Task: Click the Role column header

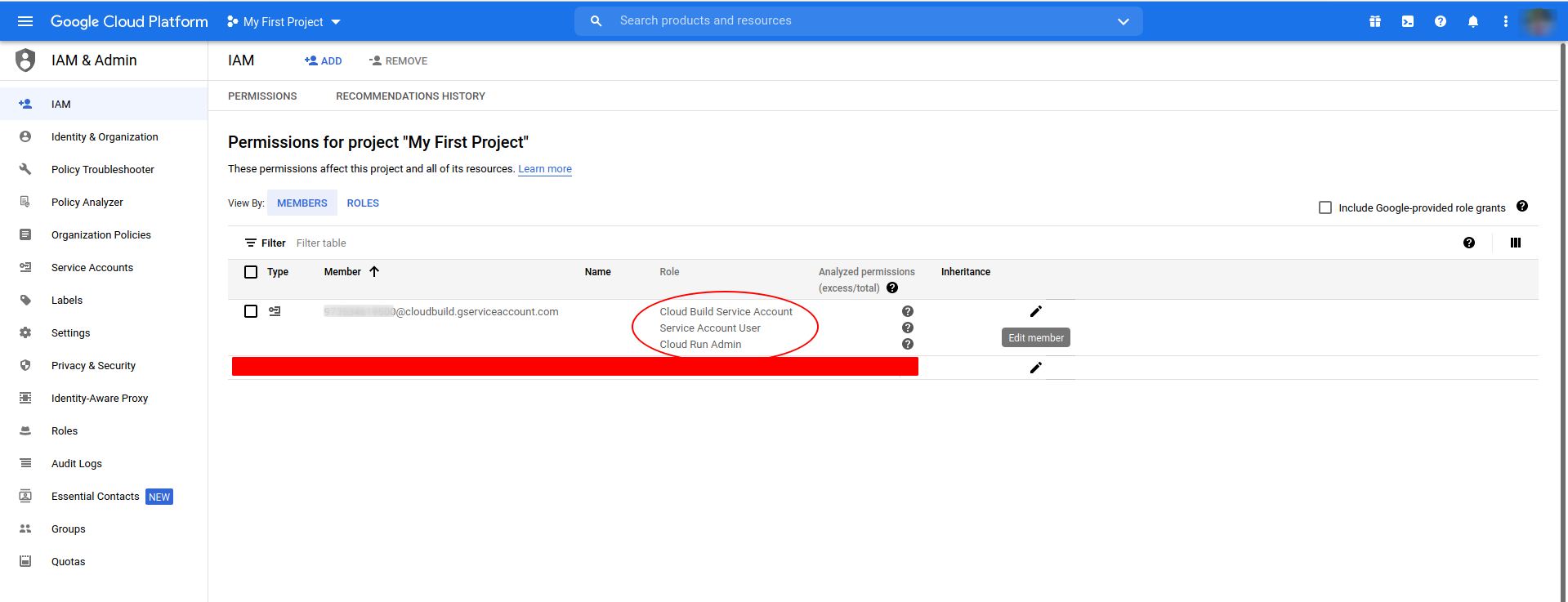Action: click(669, 272)
